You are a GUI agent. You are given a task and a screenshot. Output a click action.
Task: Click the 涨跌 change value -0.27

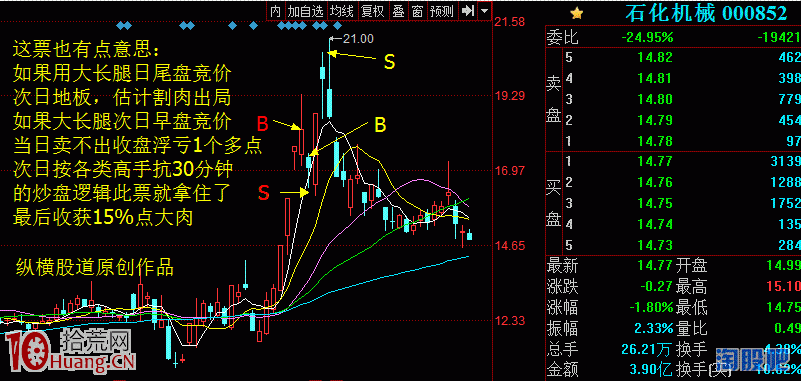point(655,287)
